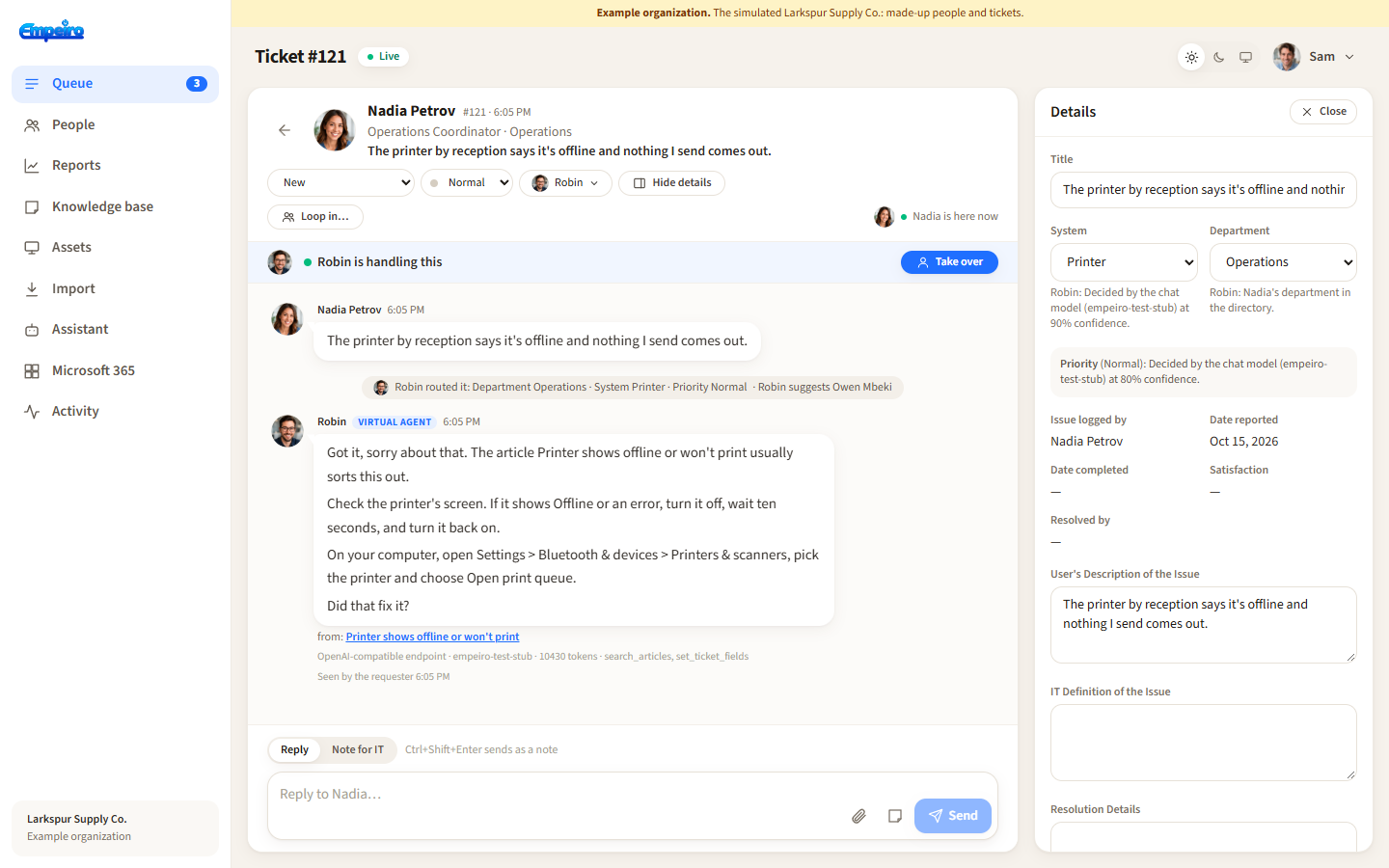Select system theme monitor icon
The height and width of the screenshot is (868, 1389).
[x=1246, y=57]
